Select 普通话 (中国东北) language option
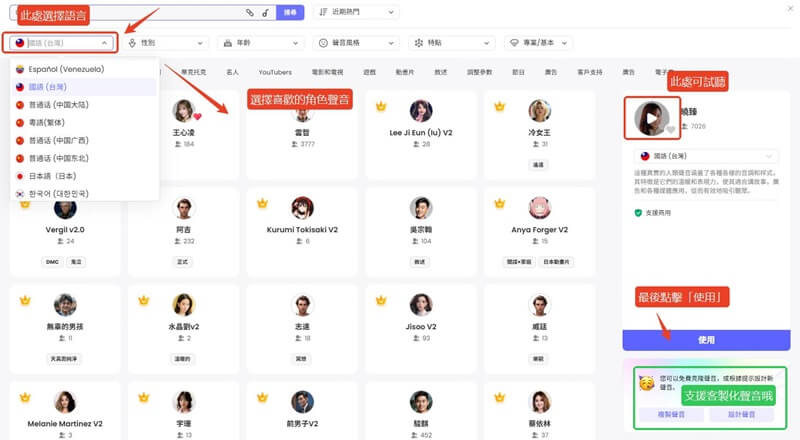The height and width of the screenshot is (440, 800). pos(84,158)
